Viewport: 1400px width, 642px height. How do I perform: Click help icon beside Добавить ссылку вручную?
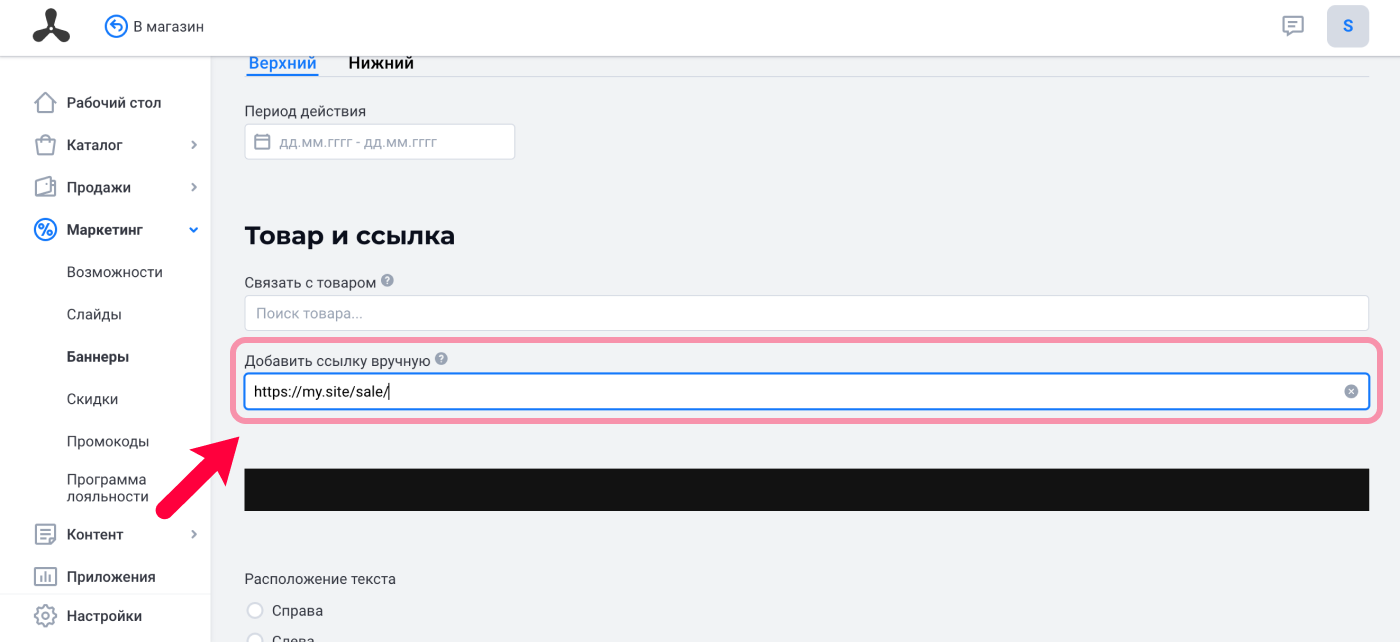[x=441, y=359]
